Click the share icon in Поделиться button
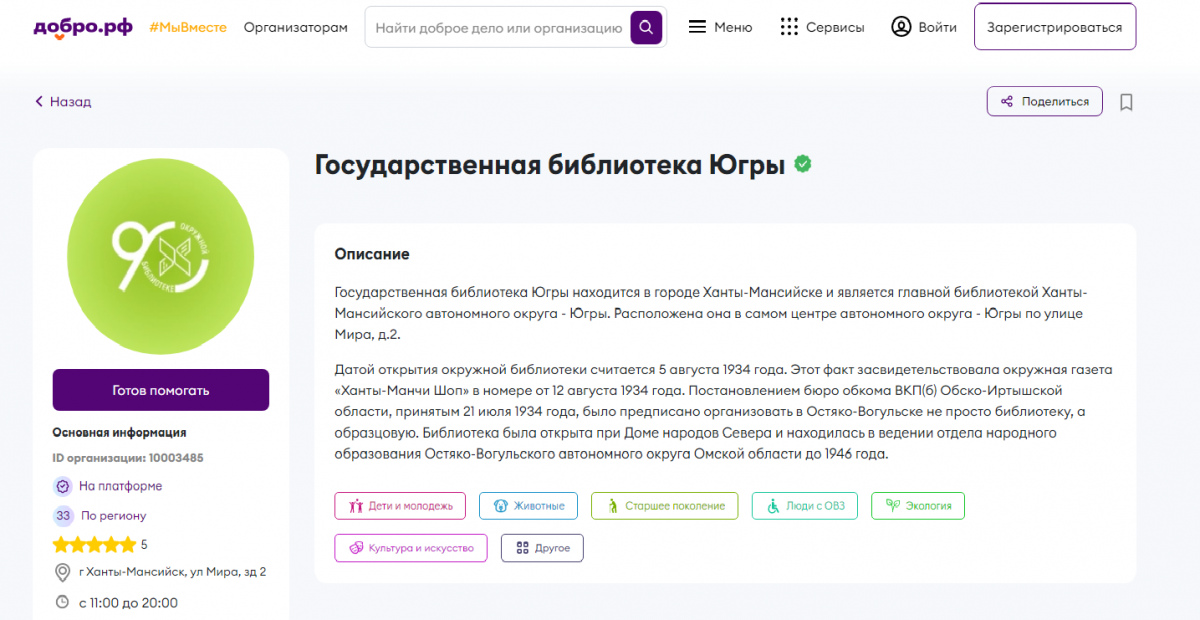This screenshot has height=620, width=1200. click(x=1007, y=102)
